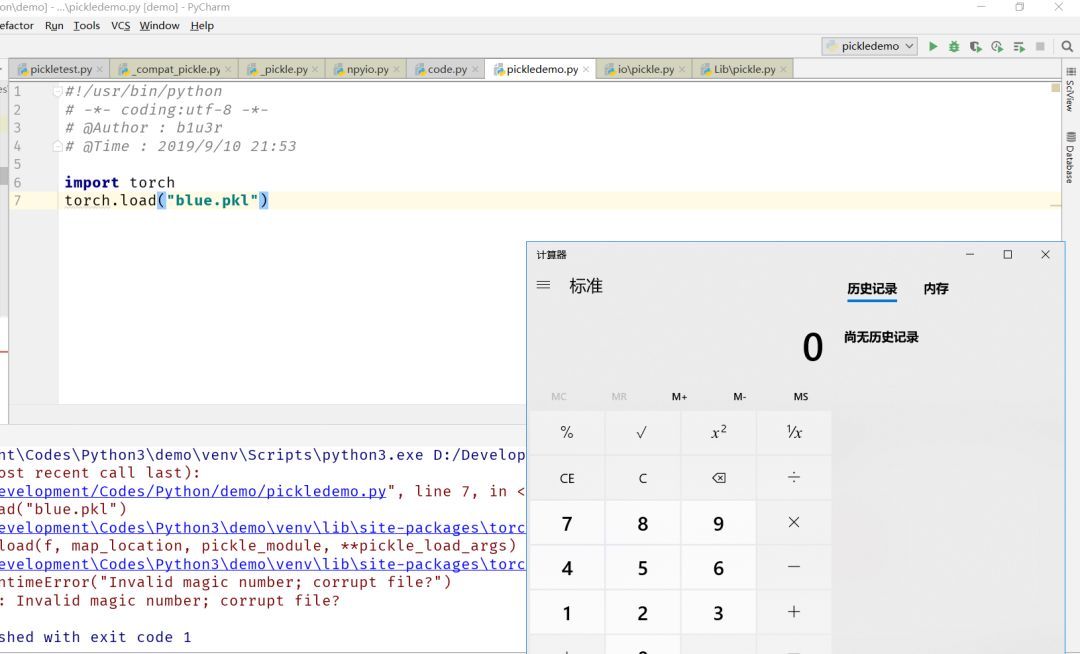Open the calculator hamburger navigation menu

[x=543, y=285]
